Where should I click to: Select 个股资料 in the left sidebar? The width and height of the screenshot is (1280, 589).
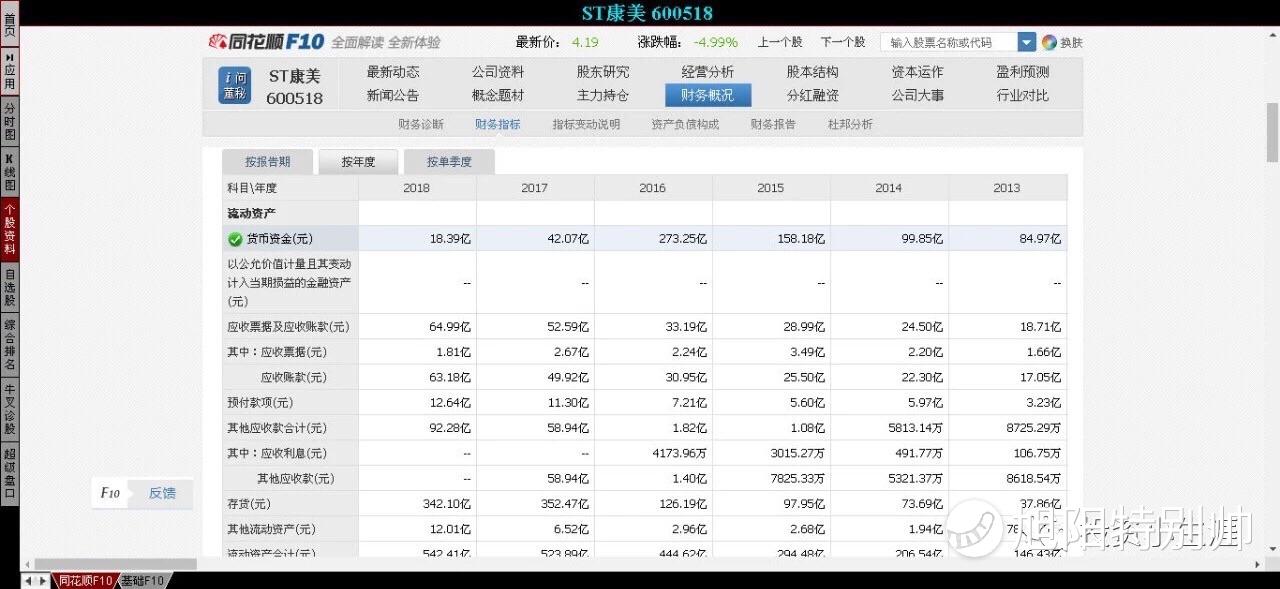click(x=9, y=230)
